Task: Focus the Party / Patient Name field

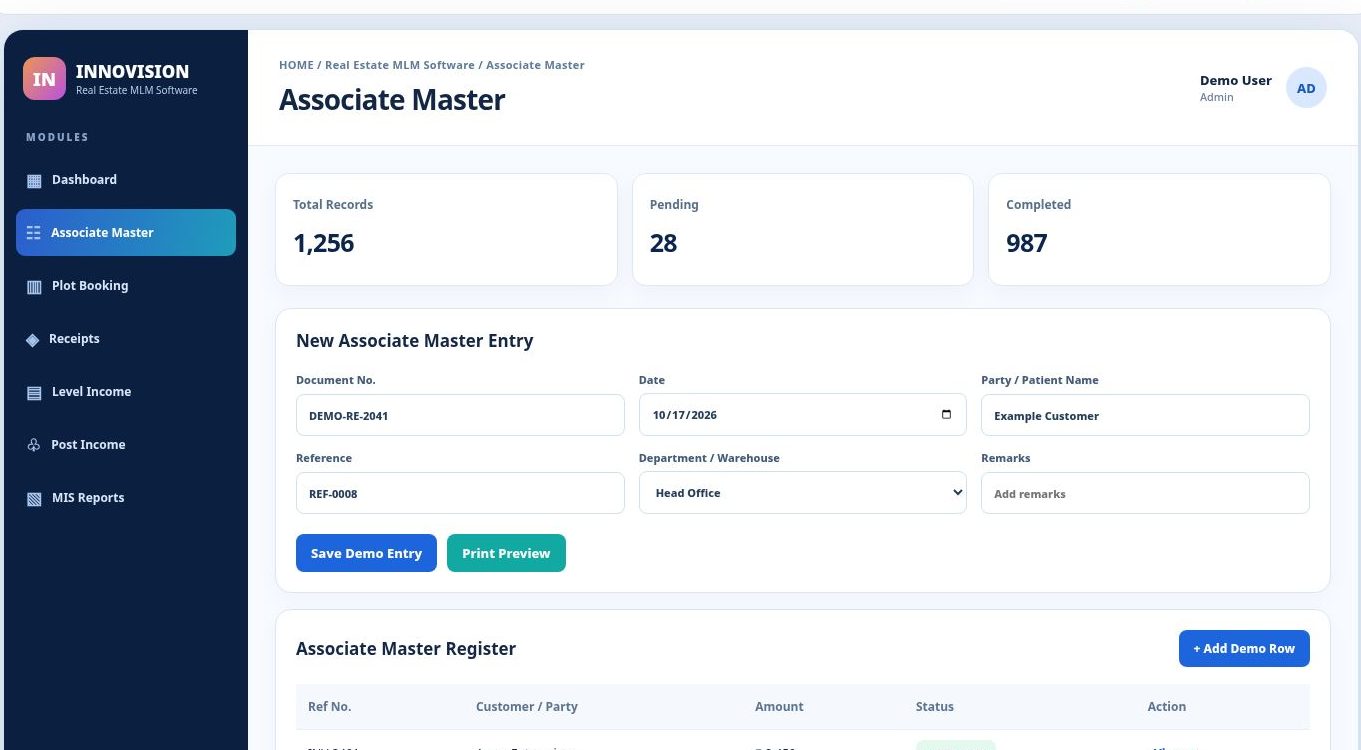Action: tap(1145, 415)
